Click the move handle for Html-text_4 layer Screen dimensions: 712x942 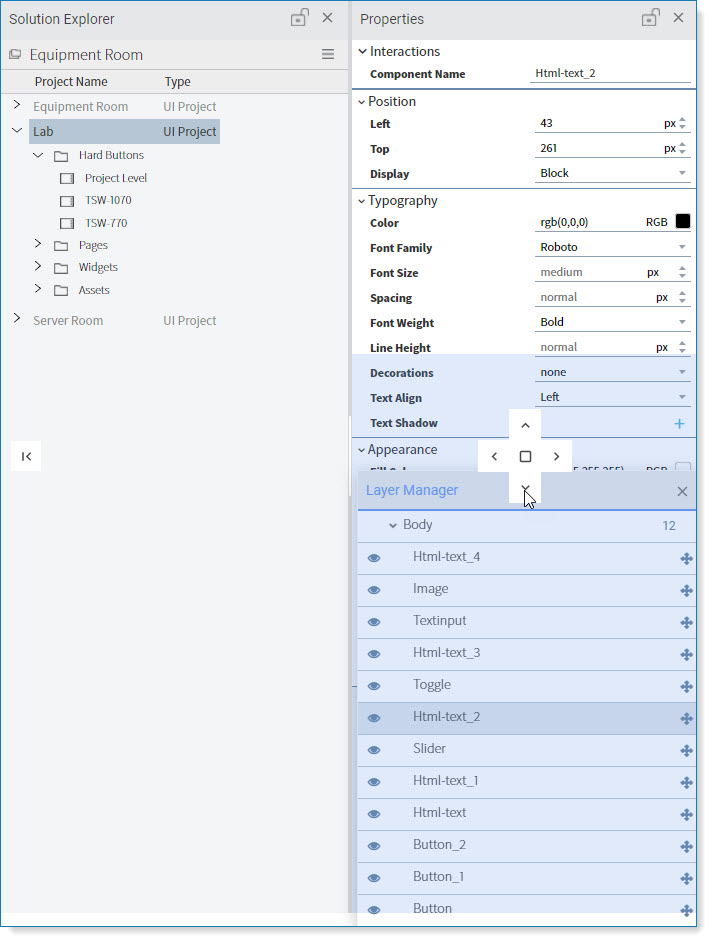click(686, 559)
